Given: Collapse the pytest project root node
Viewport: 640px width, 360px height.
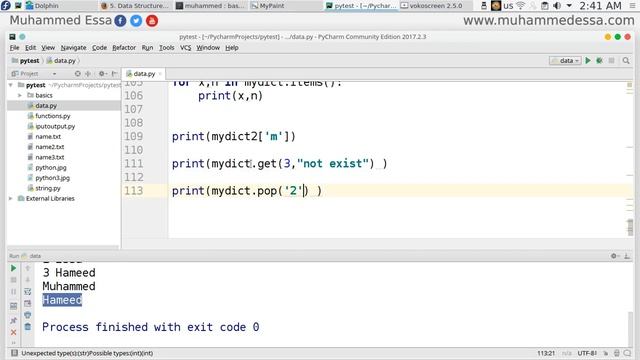Looking at the screenshot, I should click(x=11, y=85).
